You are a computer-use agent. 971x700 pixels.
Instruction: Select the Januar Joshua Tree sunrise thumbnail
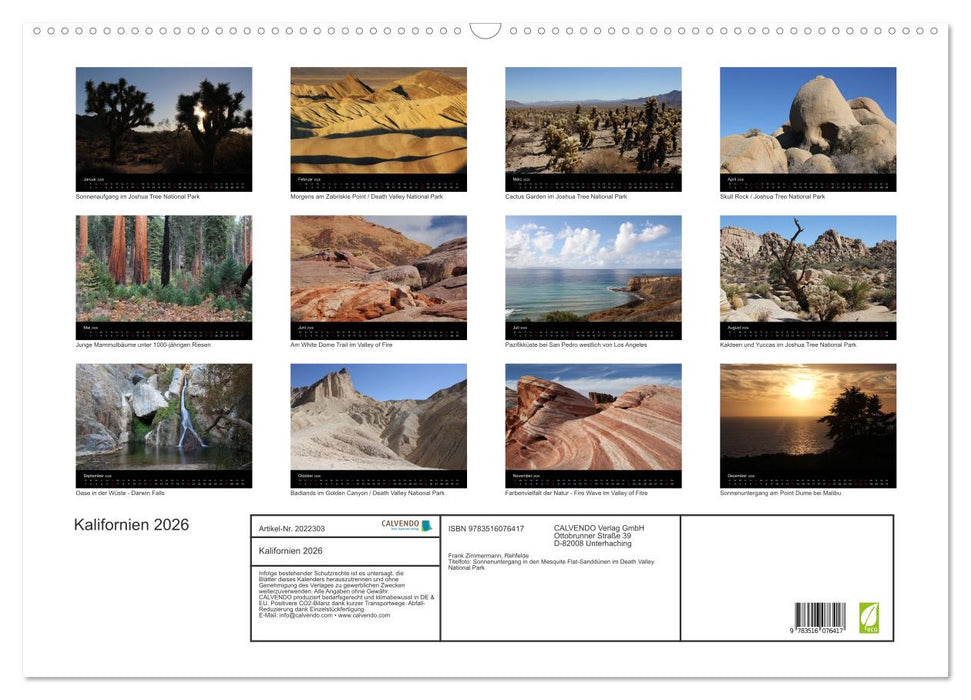163,125
